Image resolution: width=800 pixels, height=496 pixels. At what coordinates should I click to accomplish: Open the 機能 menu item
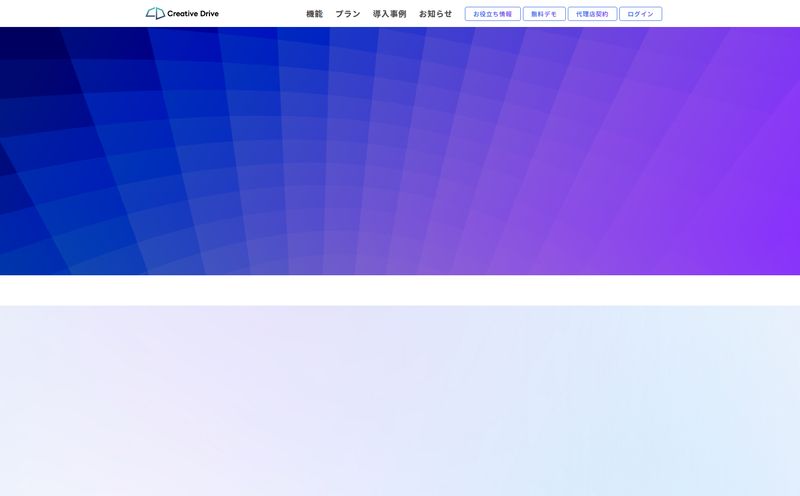coord(314,14)
